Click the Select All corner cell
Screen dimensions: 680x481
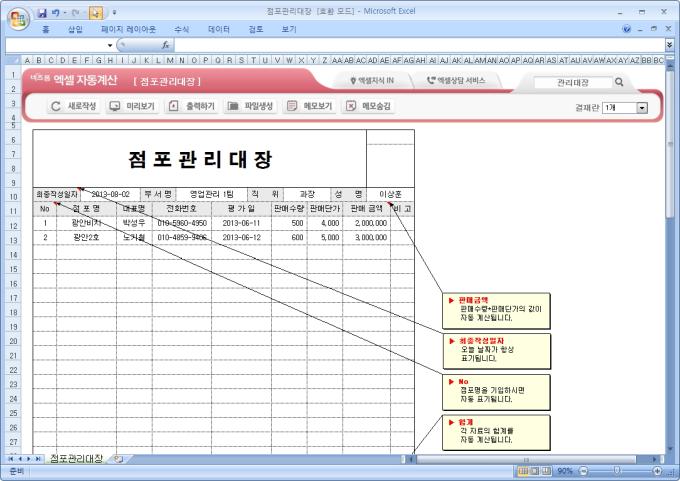coord(13,60)
